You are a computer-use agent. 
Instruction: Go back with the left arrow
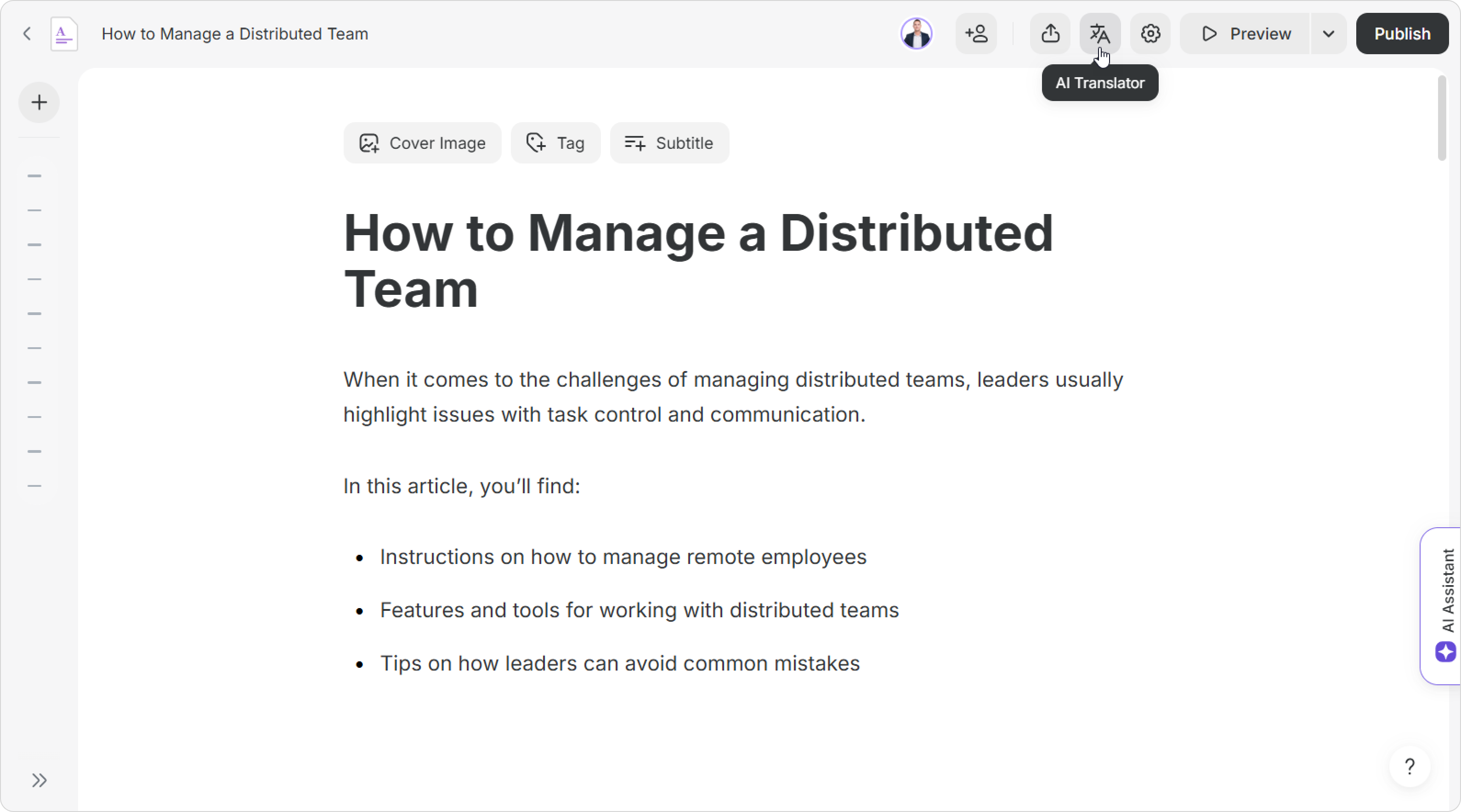pos(27,34)
